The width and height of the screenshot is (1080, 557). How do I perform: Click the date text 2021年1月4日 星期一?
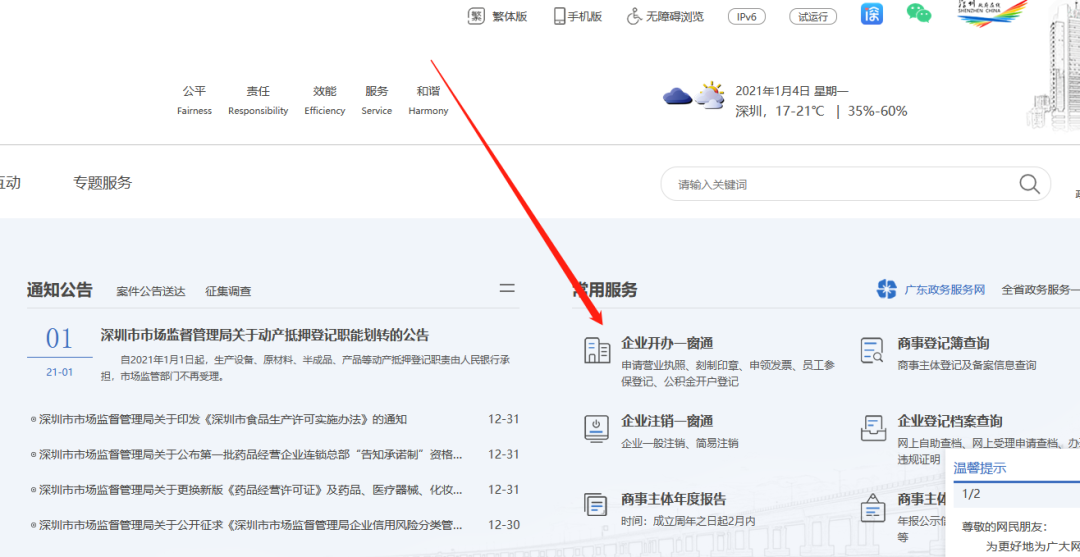[792, 91]
